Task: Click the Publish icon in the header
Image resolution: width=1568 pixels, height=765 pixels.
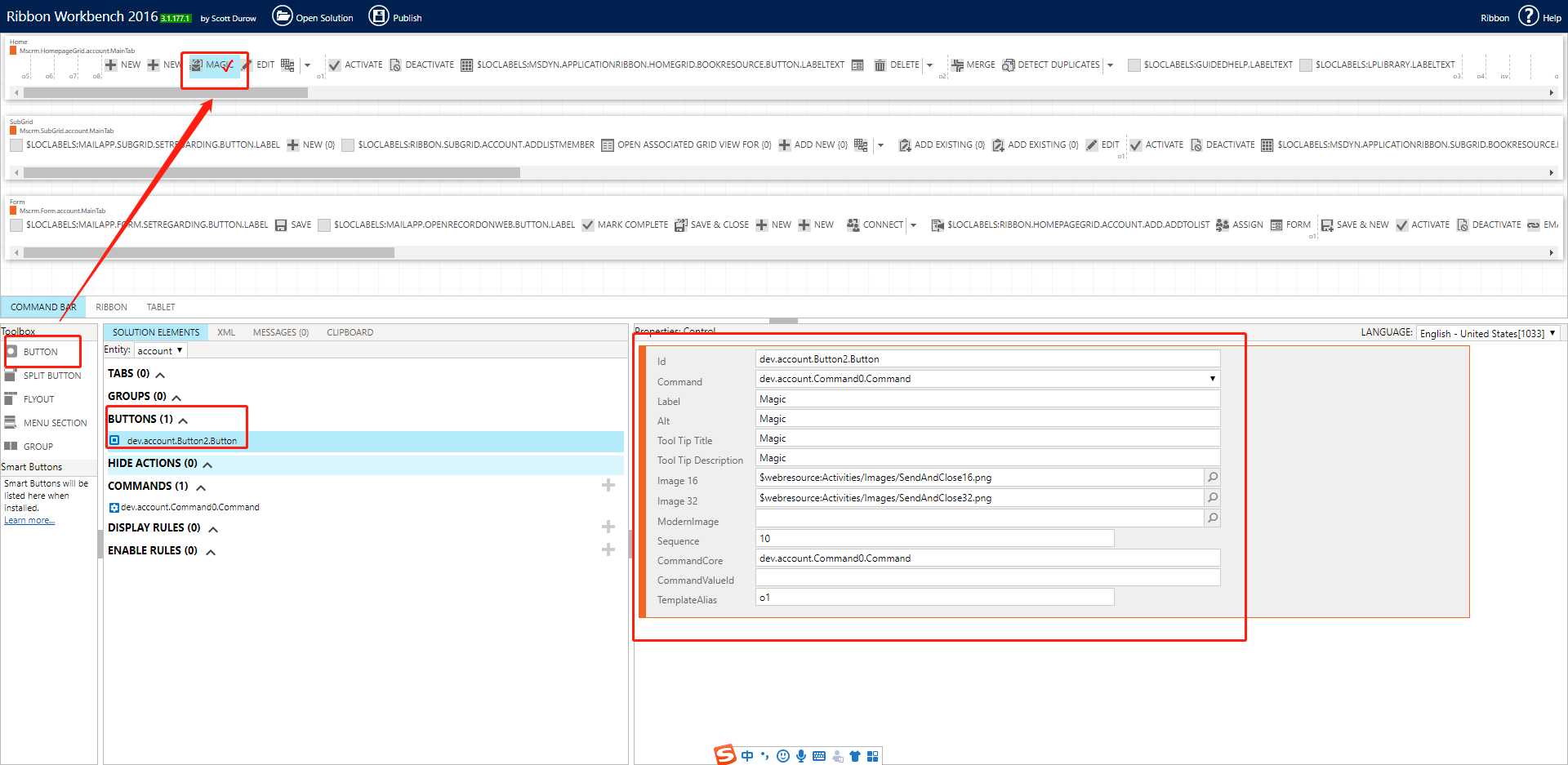Action: tap(379, 16)
